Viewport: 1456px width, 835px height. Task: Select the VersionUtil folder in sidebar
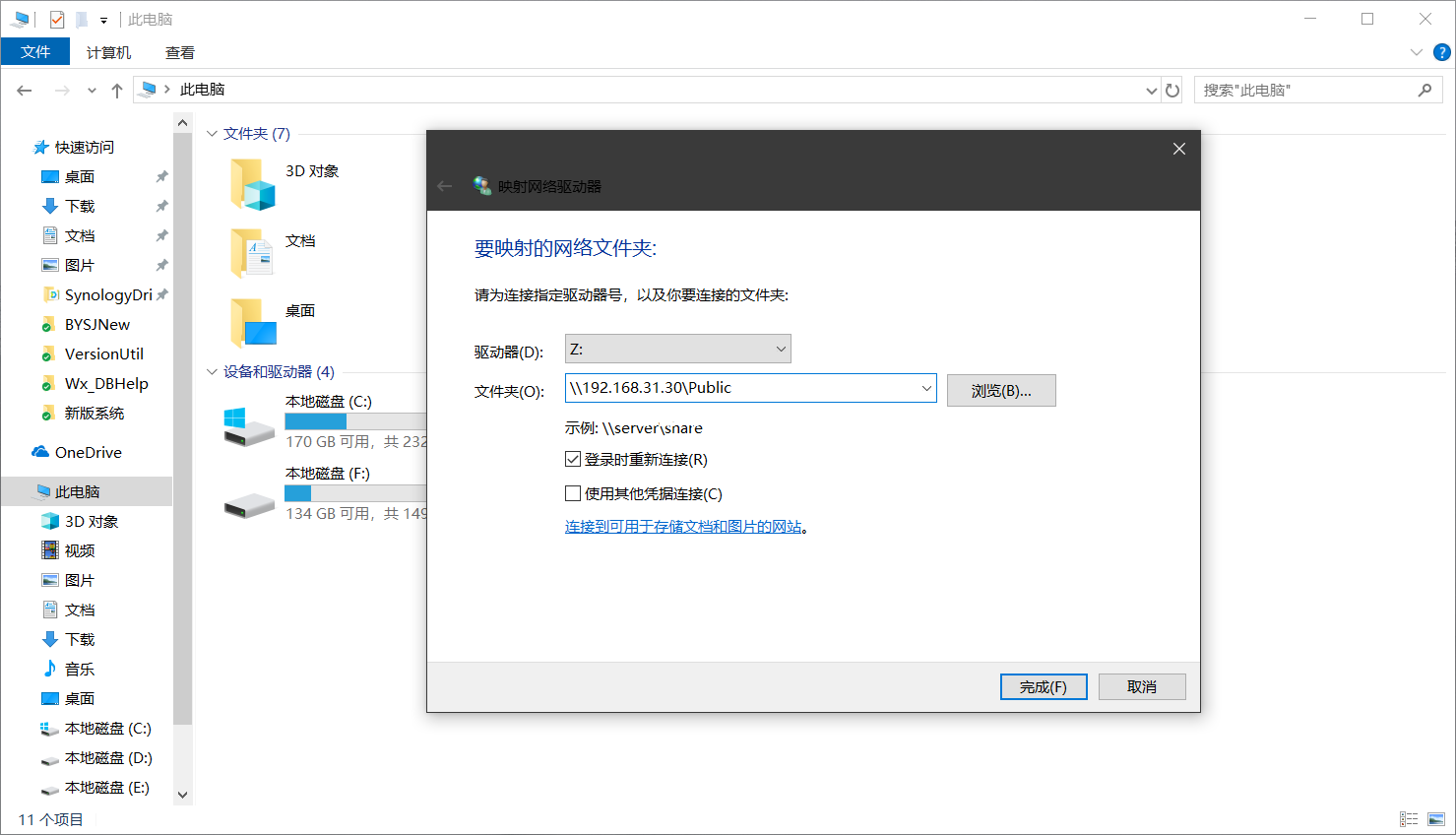tap(104, 354)
